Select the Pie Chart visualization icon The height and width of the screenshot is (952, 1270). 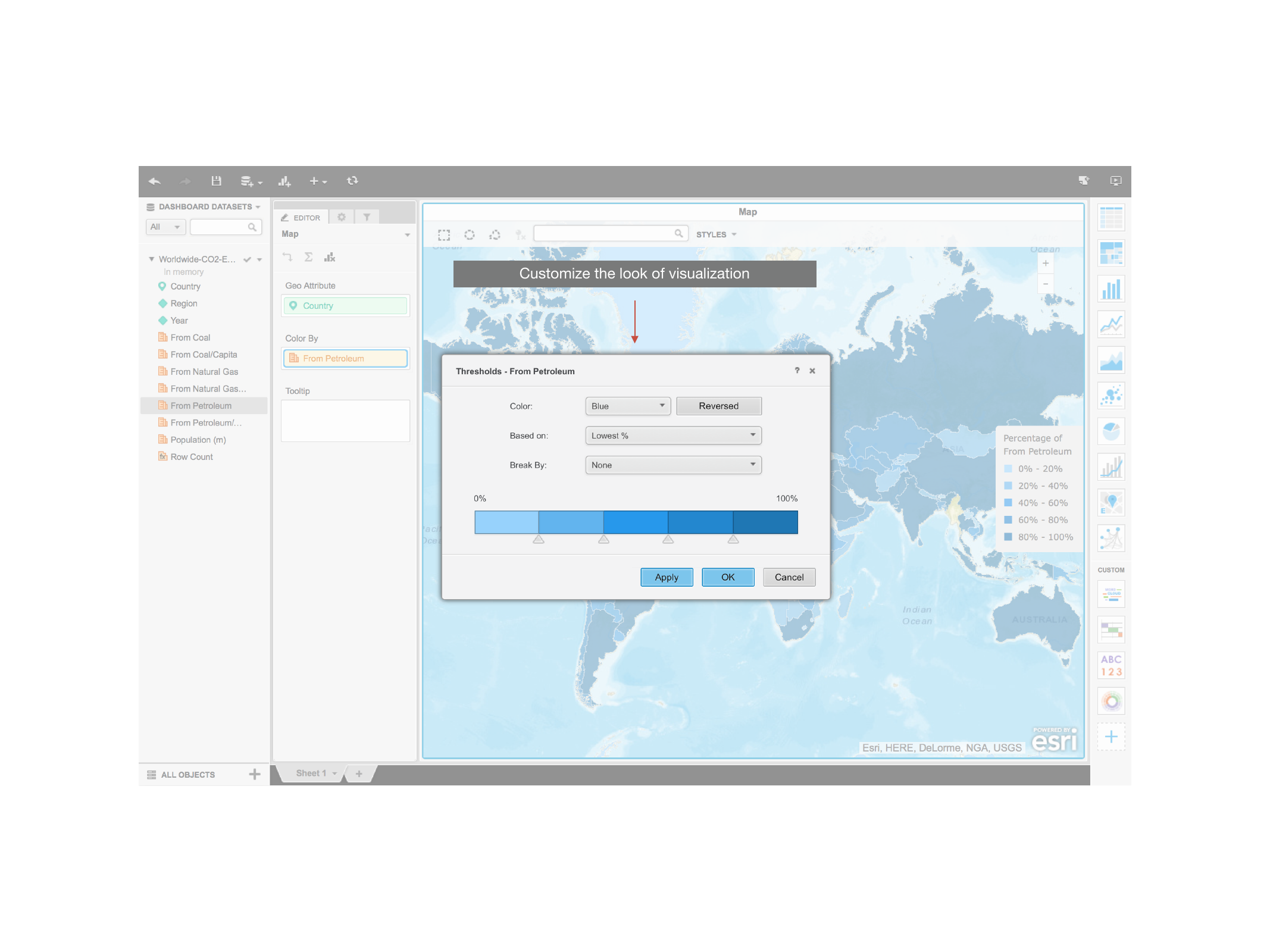(x=1111, y=431)
